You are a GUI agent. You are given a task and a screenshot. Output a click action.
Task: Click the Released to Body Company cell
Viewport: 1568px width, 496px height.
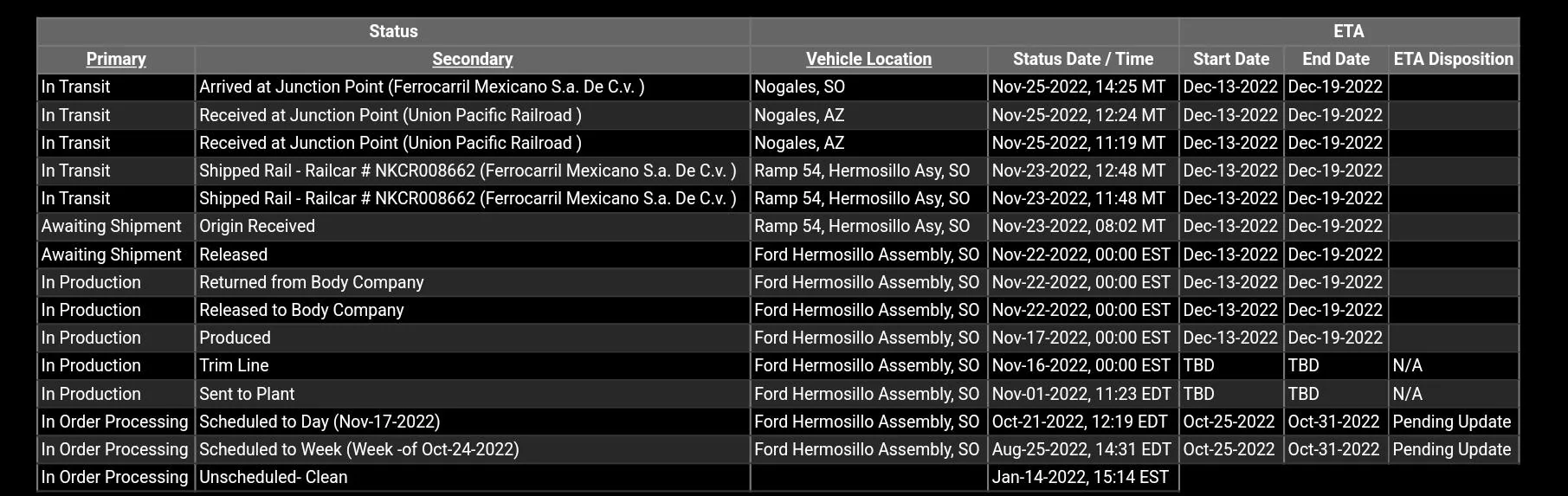tap(473, 310)
